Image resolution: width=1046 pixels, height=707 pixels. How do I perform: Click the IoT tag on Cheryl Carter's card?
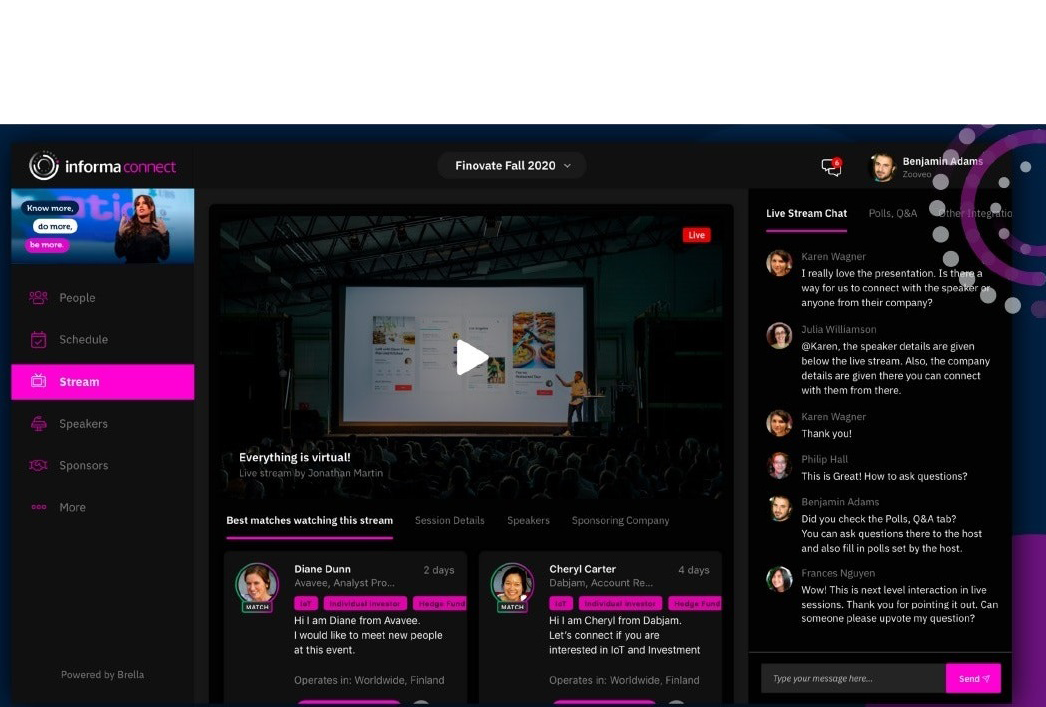(560, 604)
